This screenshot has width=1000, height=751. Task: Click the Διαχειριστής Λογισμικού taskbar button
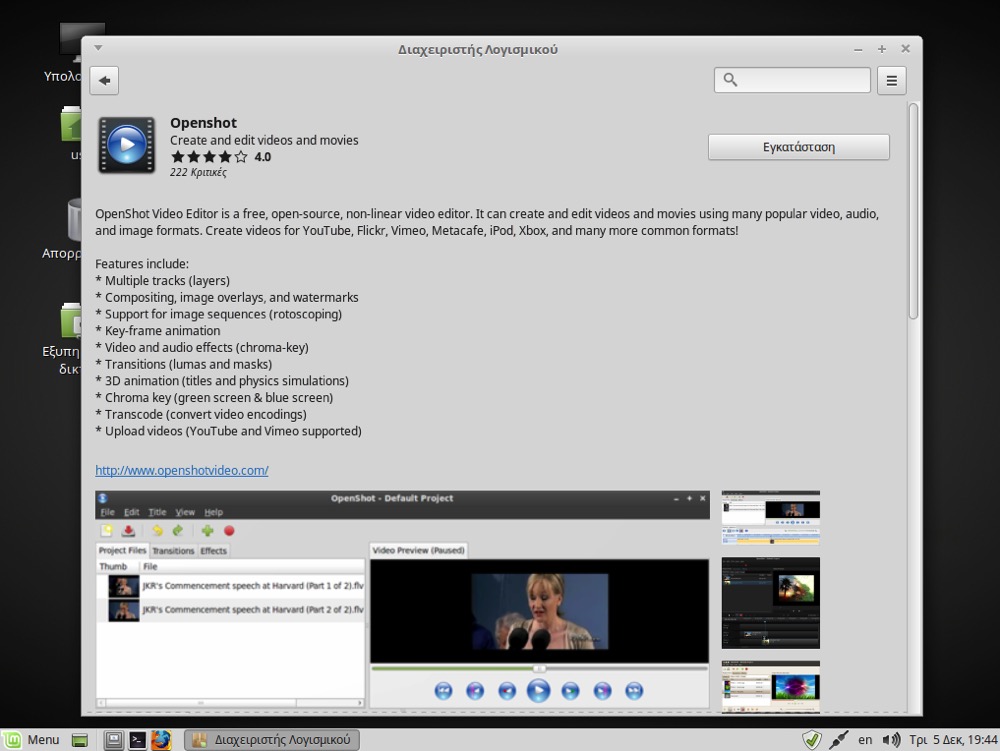pos(272,740)
